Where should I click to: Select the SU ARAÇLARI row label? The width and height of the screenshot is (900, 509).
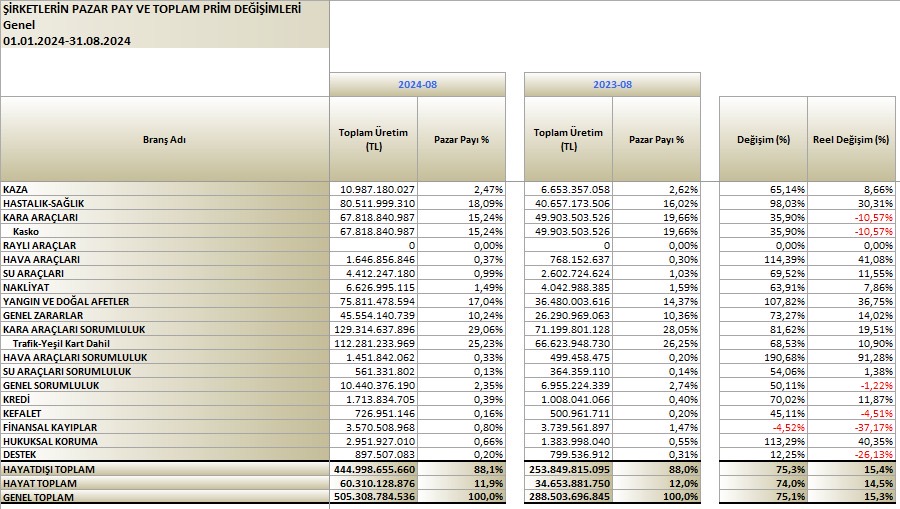pos(33,273)
